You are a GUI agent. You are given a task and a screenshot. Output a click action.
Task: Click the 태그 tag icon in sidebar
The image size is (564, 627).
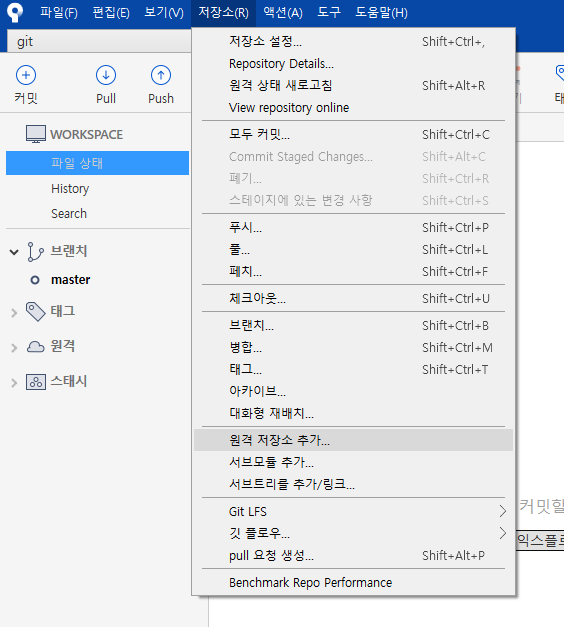click(x=36, y=312)
